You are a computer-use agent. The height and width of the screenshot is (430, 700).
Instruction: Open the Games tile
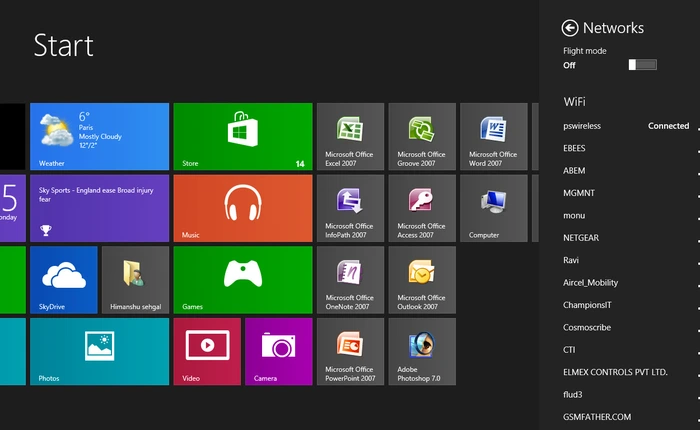tap(243, 280)
